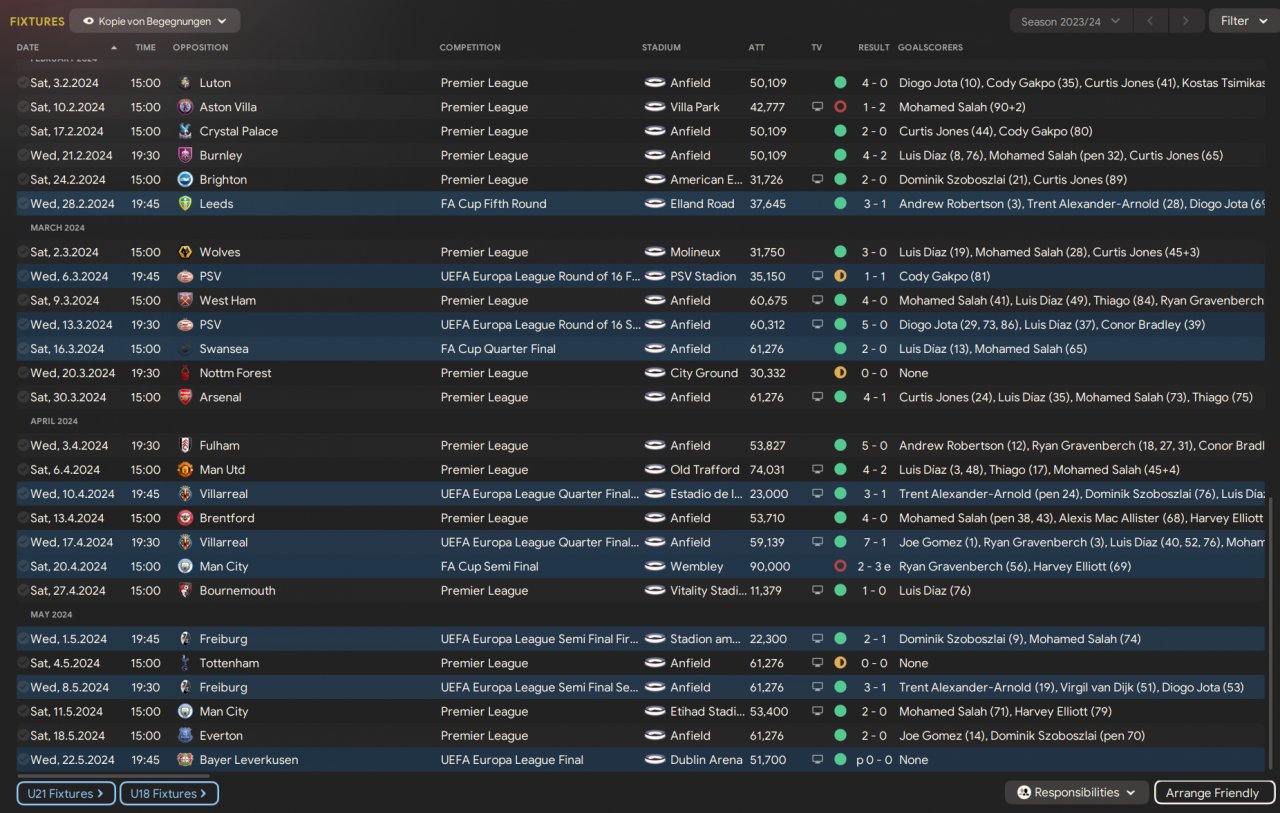Open the U18 Fixtures page
1280x813 pixels.
pos(169,794)
